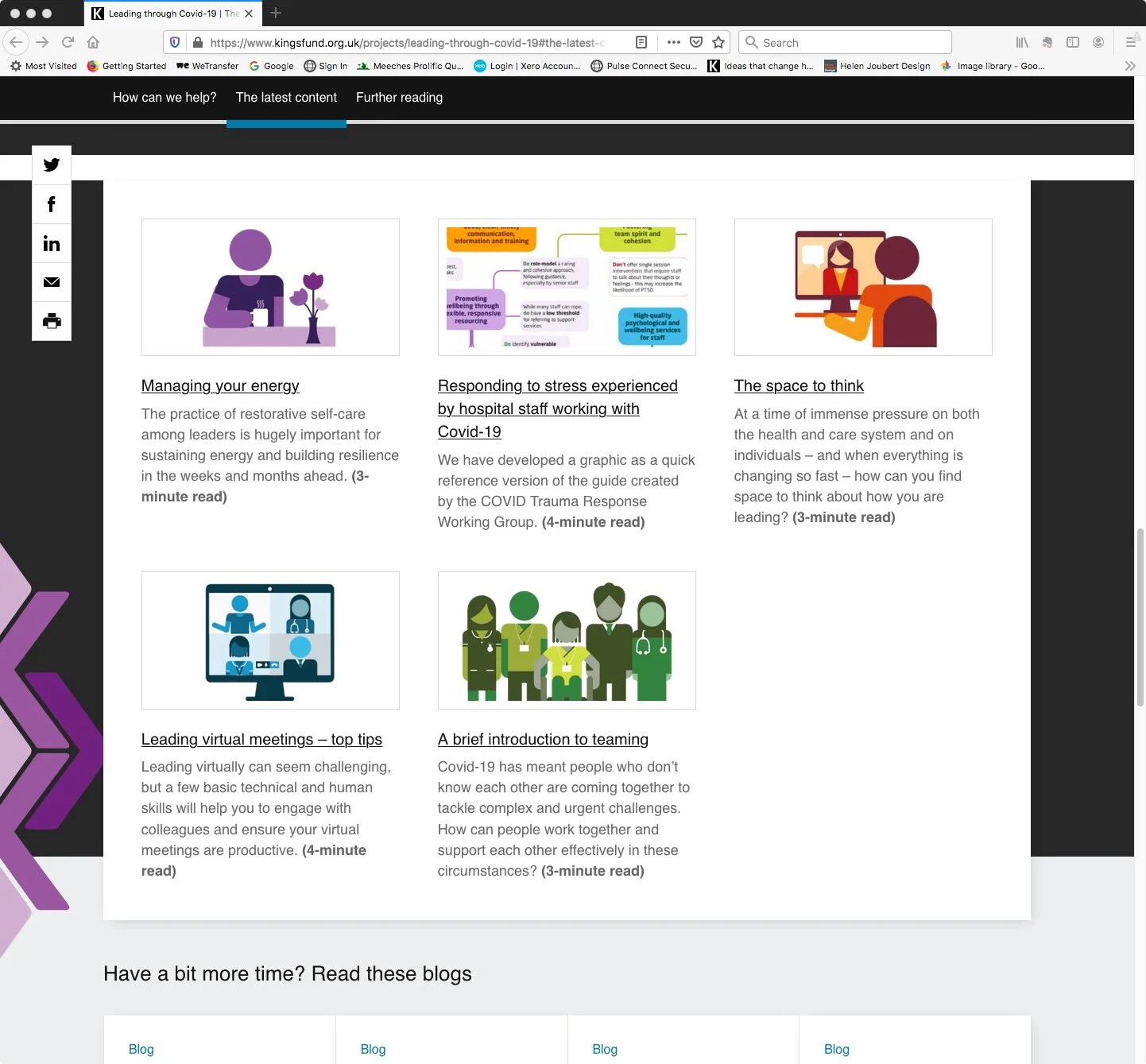The height and width of the screenshot is (1064, 1146).
Task: Open 'The space to think' link
Action: coord(799,385)
